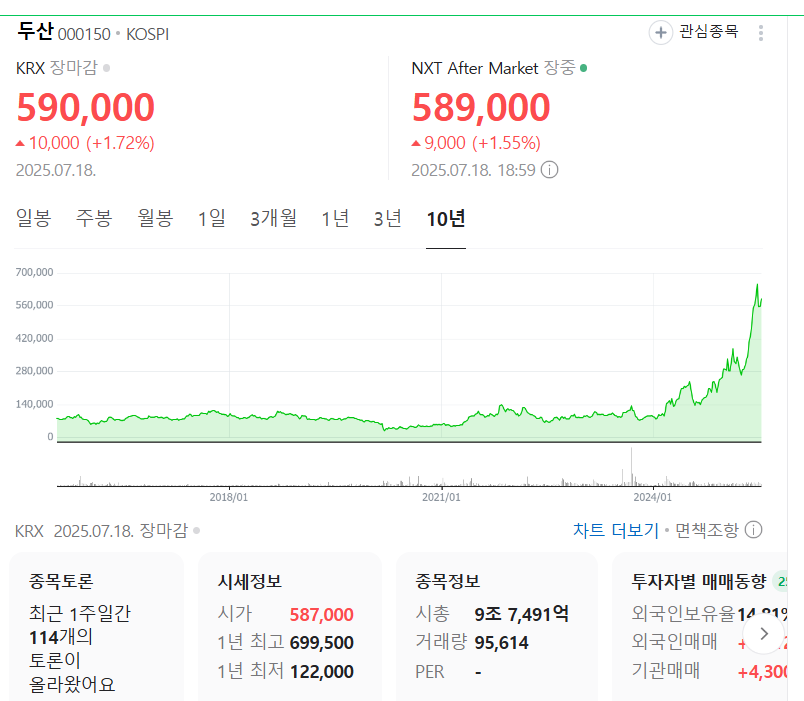Click info icon beside NXT After Market time
This screenshot has height=701, width=804.
click(x=550, y=170)
